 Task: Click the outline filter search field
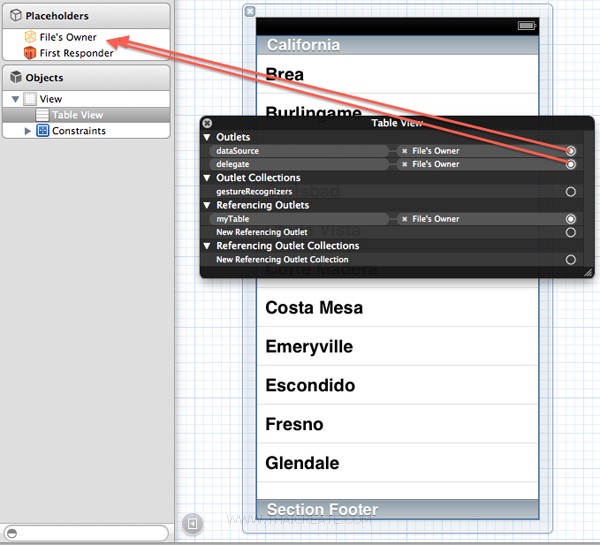tap(86, 533)
